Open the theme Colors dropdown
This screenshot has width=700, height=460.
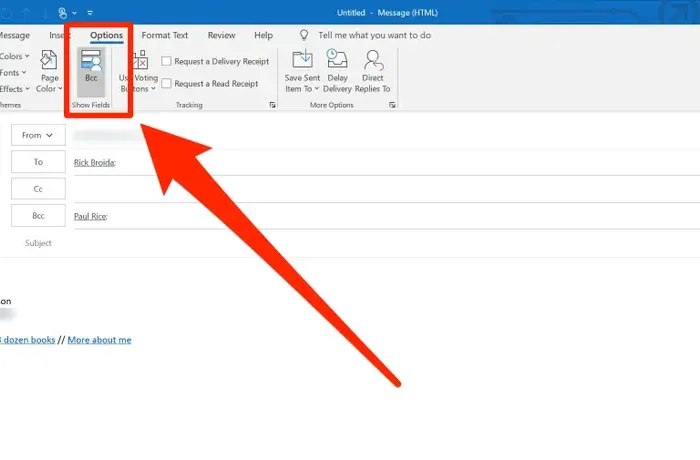click(14, 56)
